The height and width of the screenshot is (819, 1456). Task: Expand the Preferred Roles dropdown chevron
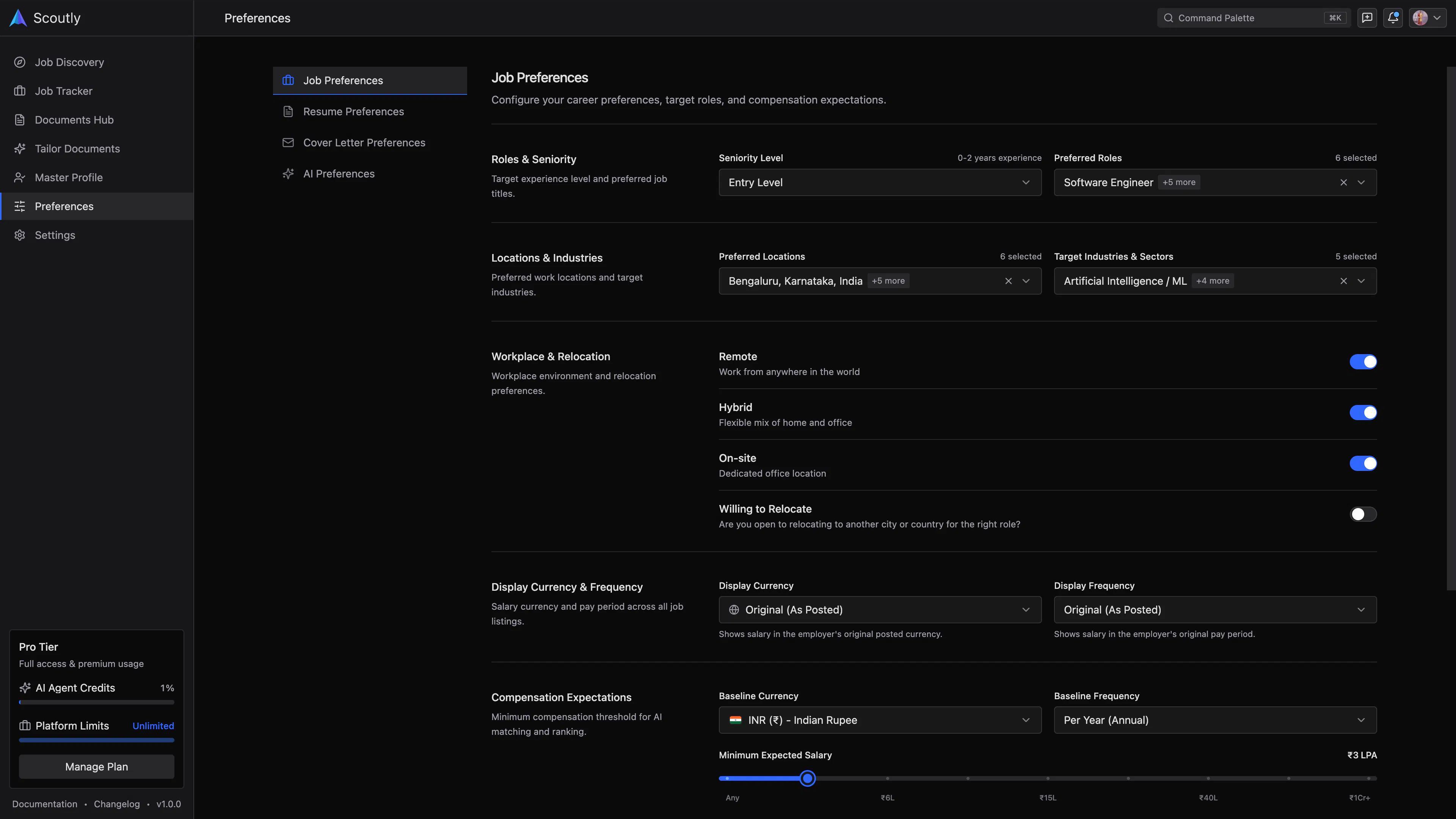click(1361, 182)
